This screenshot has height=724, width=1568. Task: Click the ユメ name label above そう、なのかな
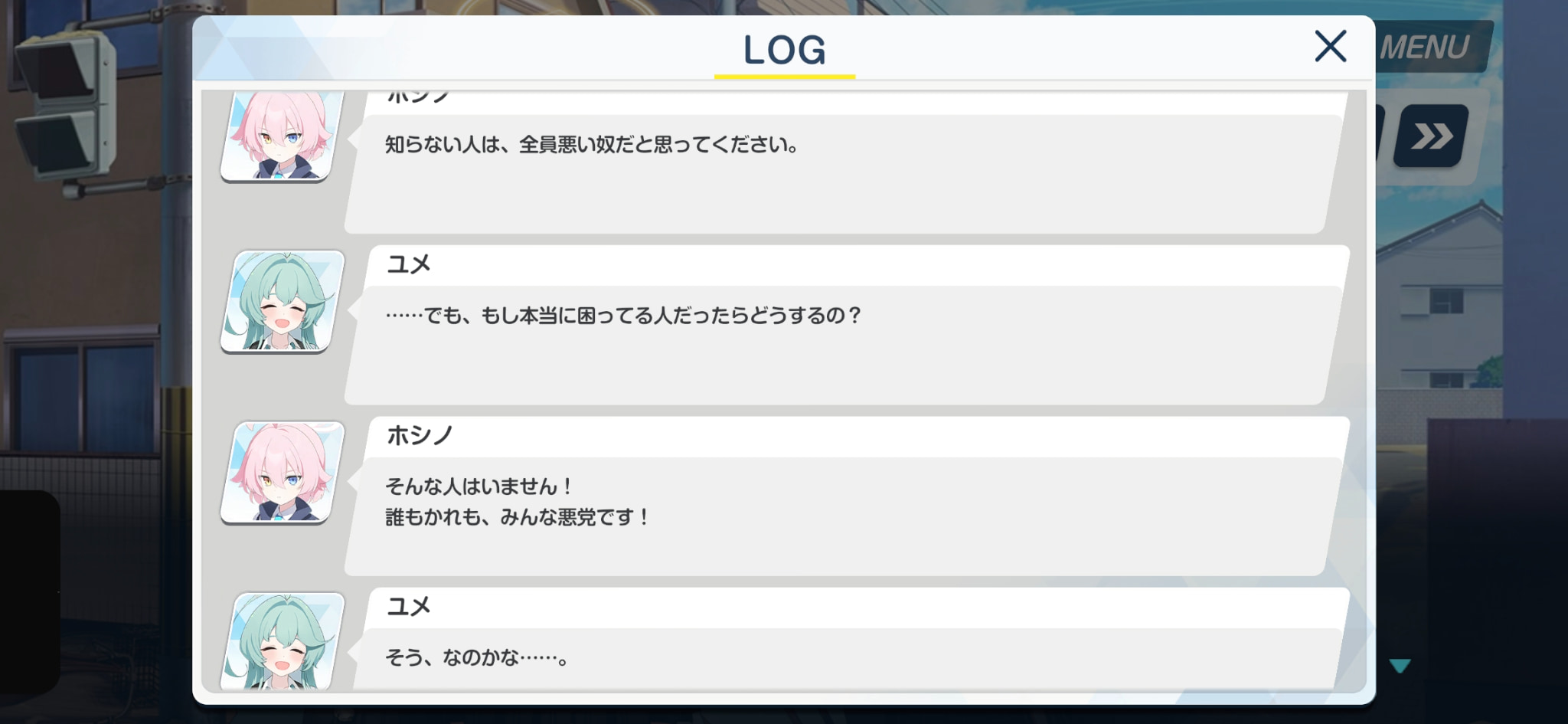coord(409,606)
